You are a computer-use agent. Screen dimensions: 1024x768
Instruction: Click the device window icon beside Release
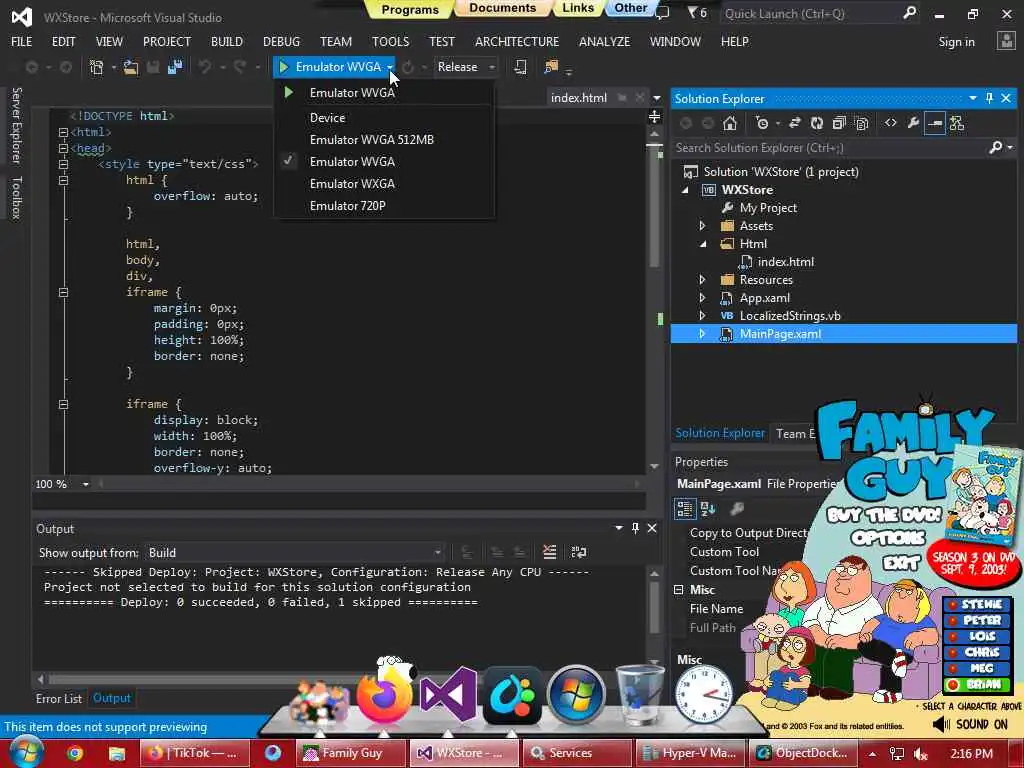[520, 67]
